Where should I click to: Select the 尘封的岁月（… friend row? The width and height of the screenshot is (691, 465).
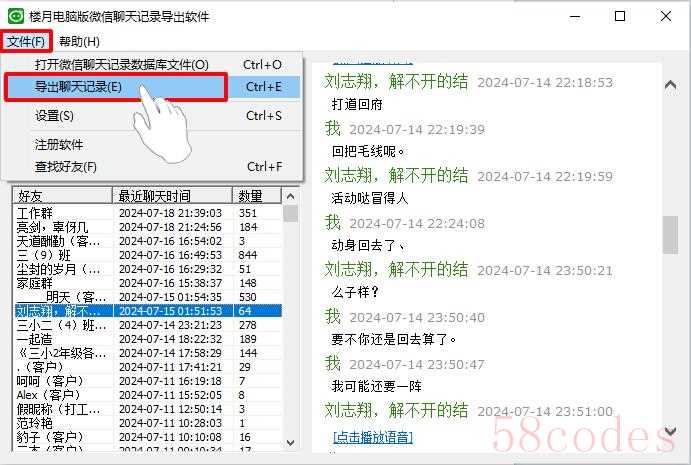(148, 269)
